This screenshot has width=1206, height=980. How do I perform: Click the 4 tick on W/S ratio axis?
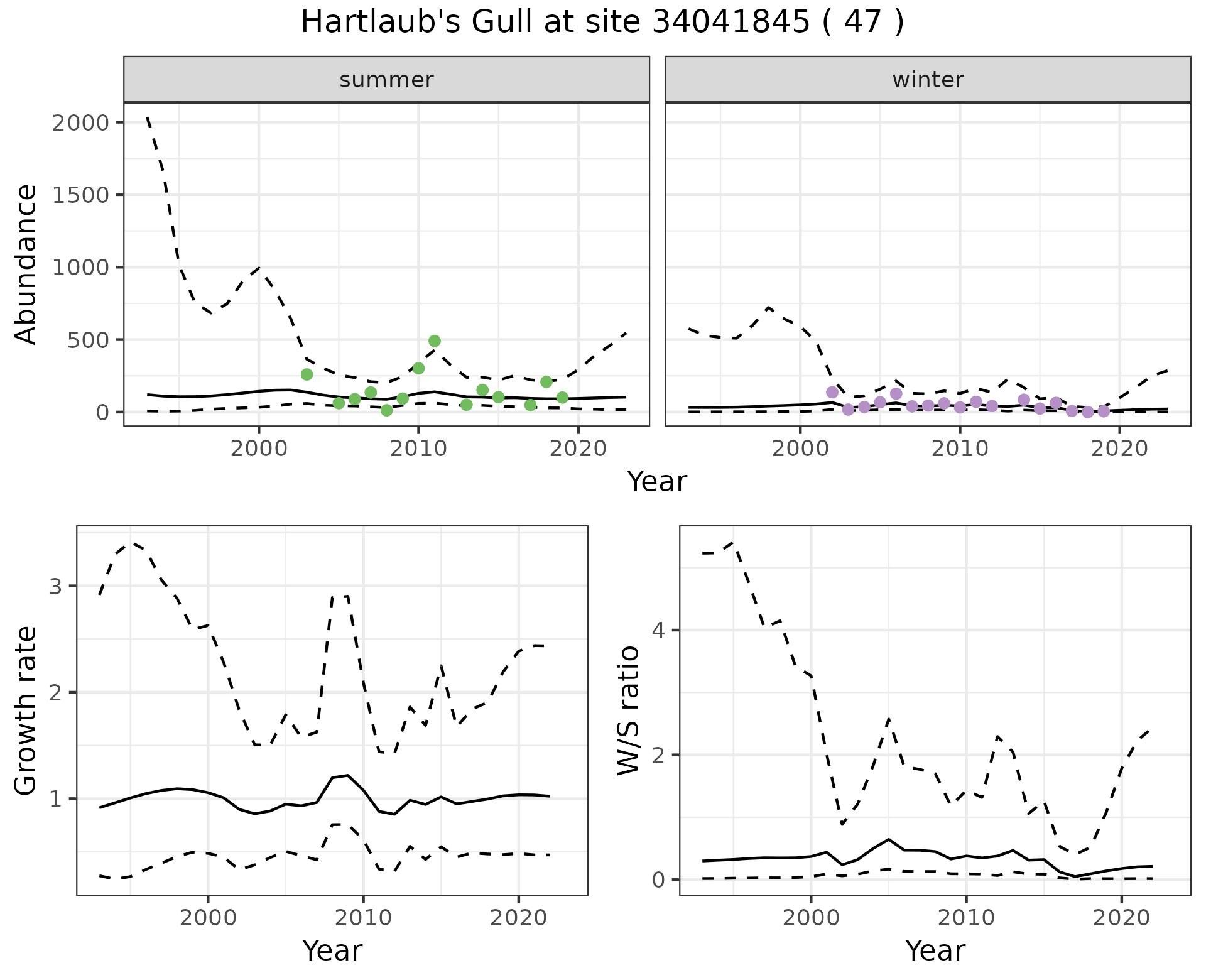658,630
